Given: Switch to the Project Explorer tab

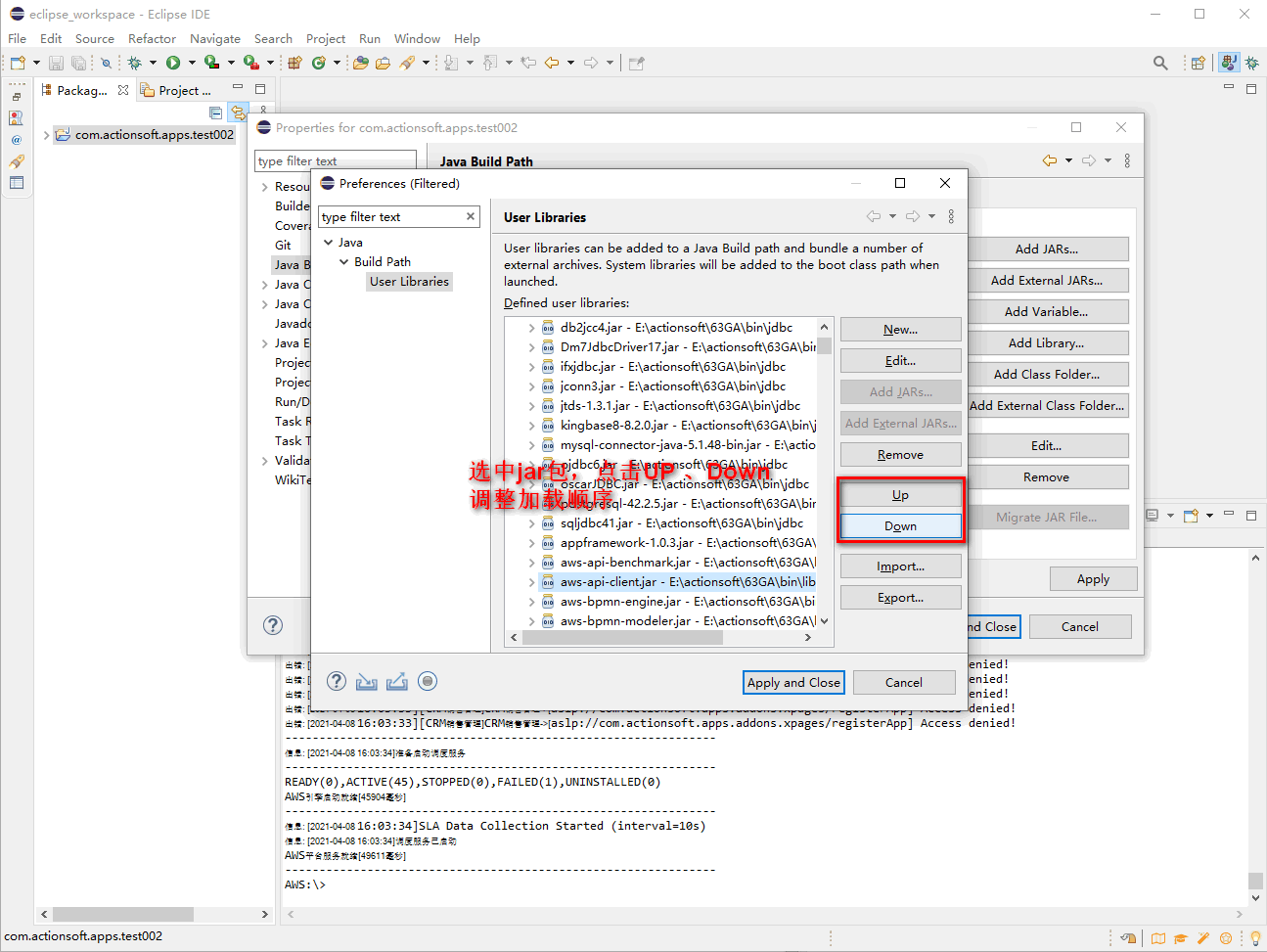Looking at the screenshot, I should click(181, 89).
